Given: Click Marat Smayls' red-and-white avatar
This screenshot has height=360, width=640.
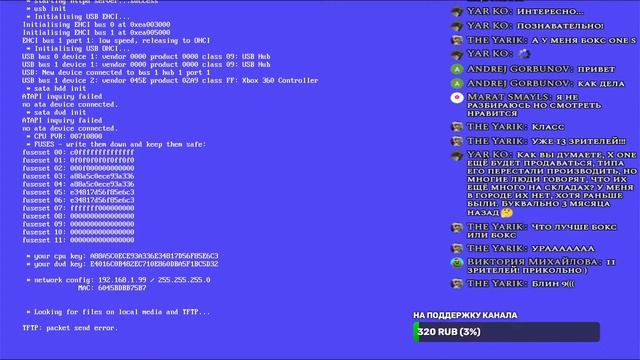Looking at the screenshot, I should (x=457, y=98).
